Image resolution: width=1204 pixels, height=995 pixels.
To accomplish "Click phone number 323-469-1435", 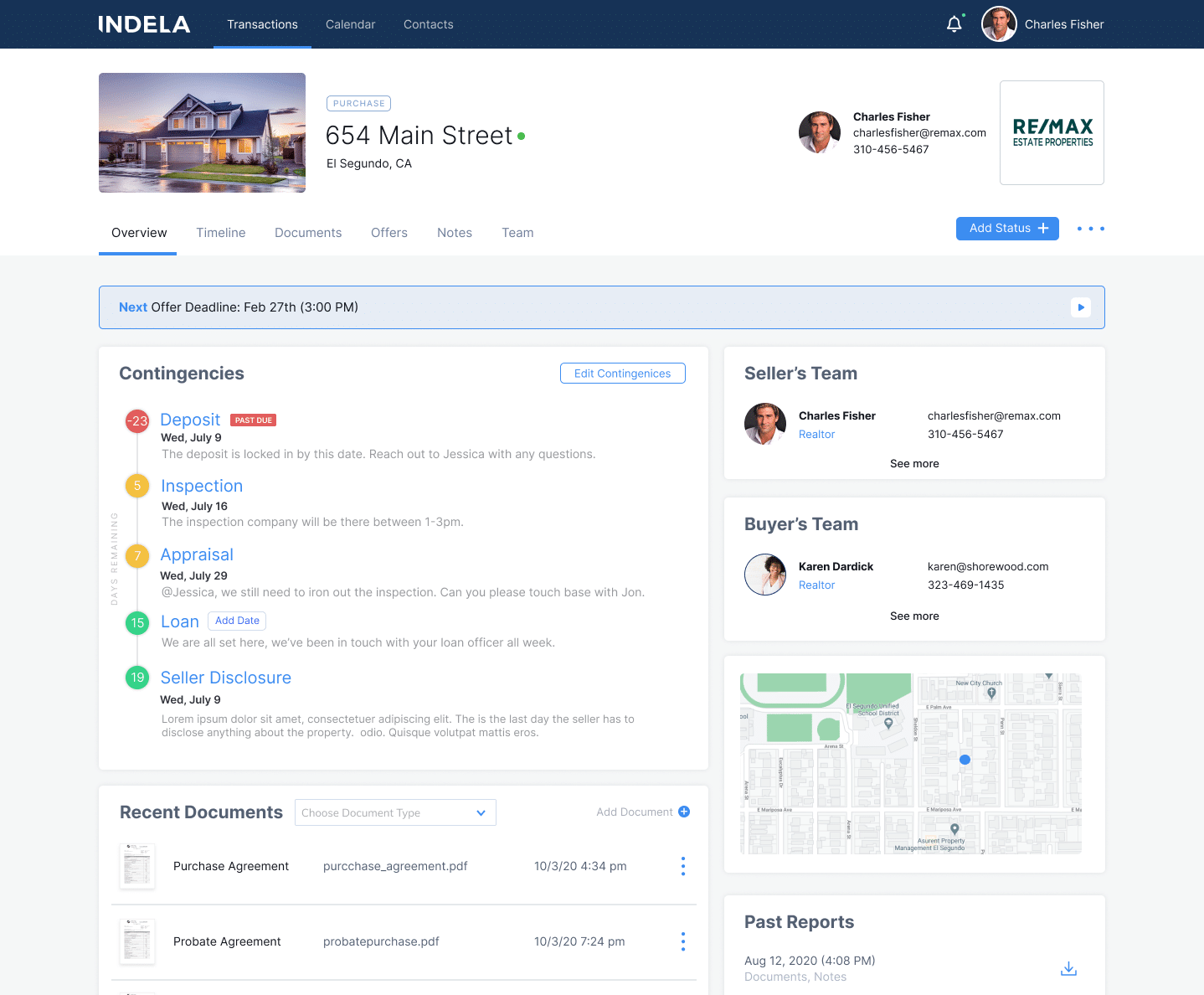I will click(965, 585).
